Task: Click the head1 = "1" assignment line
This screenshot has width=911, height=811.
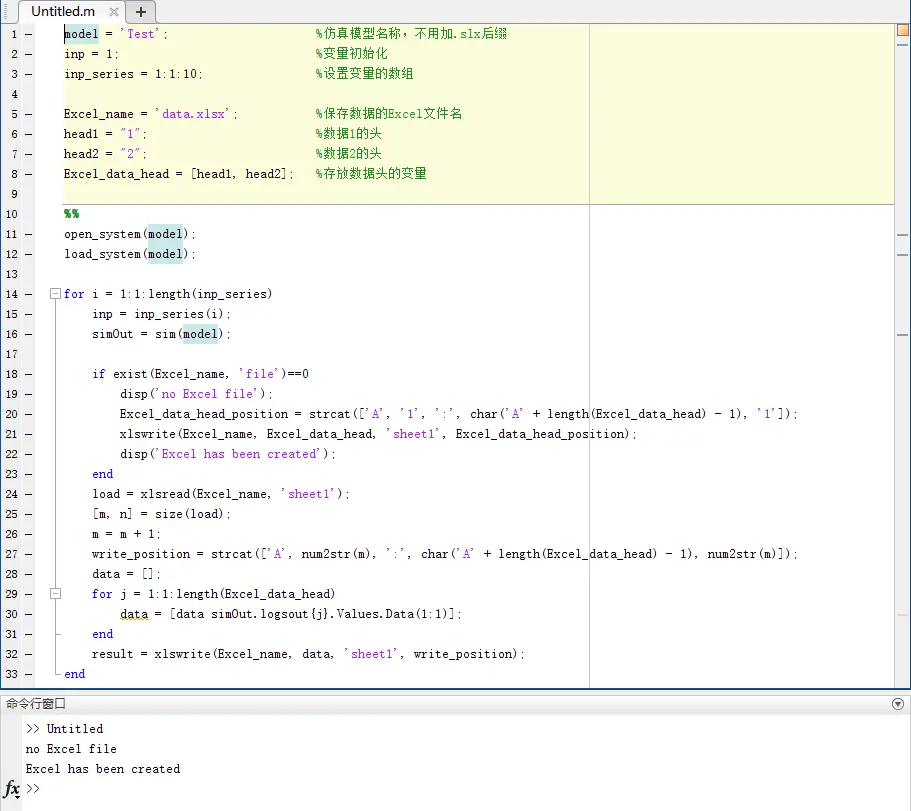Action: coord(105,134)
